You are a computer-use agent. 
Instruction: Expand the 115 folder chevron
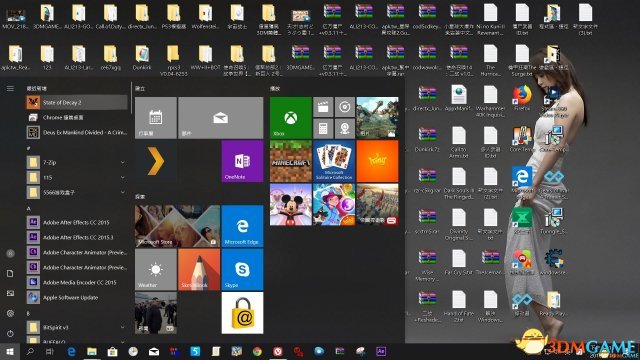pyautogui.click(x=122, y=178)
